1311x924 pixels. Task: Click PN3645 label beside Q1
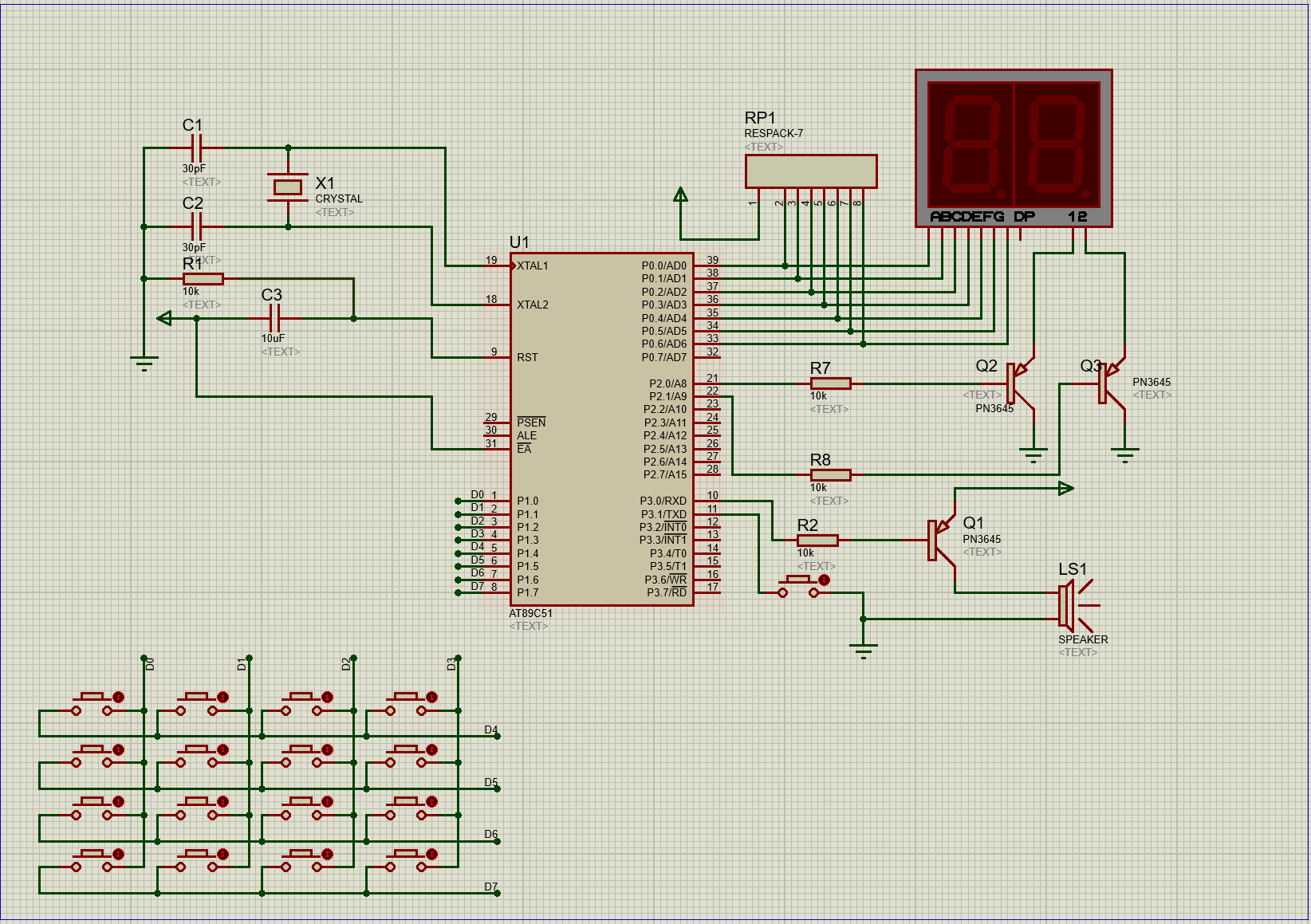pos(982,540)
